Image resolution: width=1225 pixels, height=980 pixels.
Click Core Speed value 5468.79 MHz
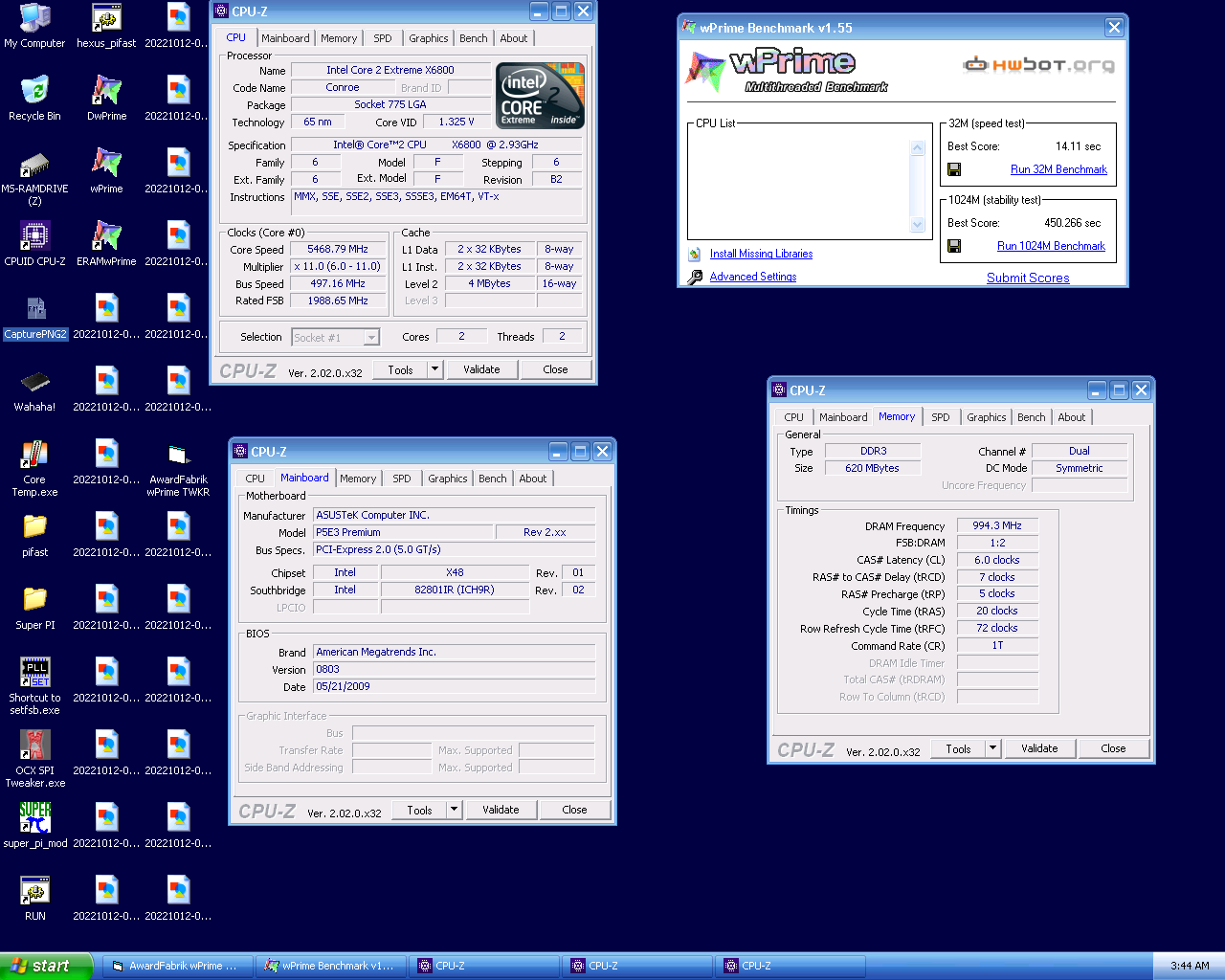click(x=338, y=249)
